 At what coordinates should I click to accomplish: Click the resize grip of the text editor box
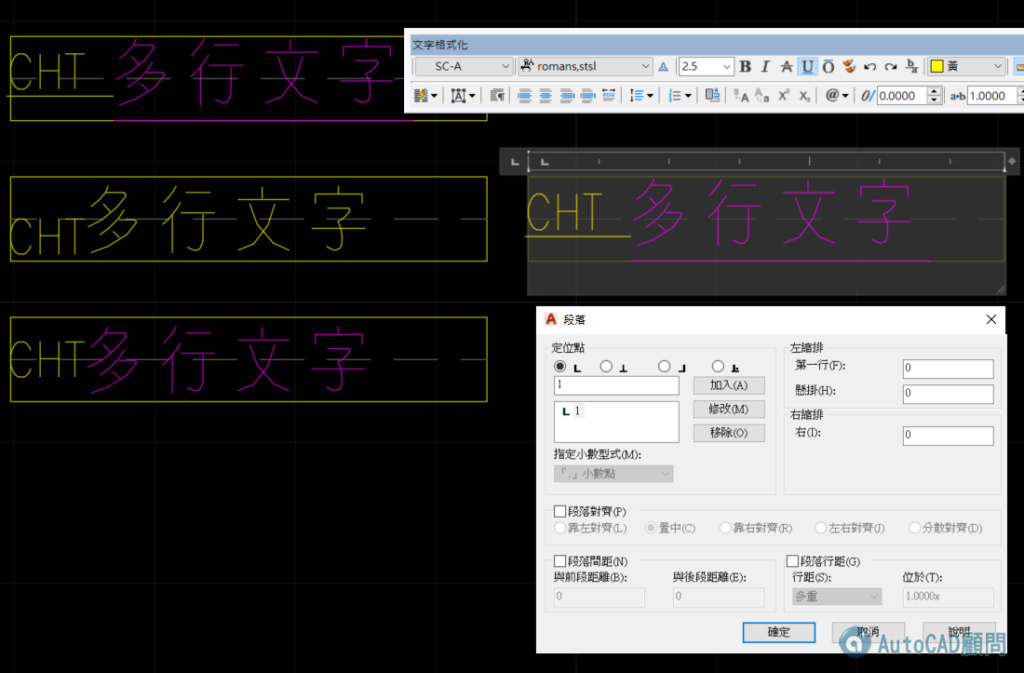coord(1000,289)
